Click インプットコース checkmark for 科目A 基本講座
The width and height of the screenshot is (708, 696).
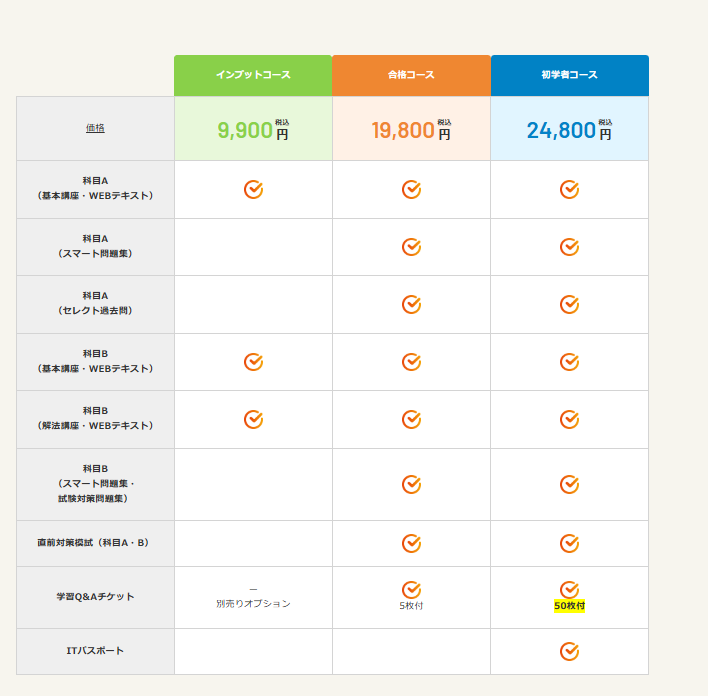tap(253, 189)
